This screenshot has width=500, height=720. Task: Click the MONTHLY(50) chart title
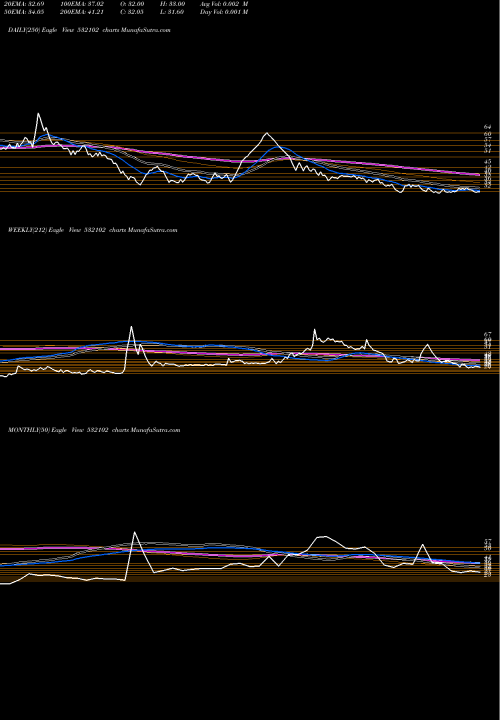point(94,430)
